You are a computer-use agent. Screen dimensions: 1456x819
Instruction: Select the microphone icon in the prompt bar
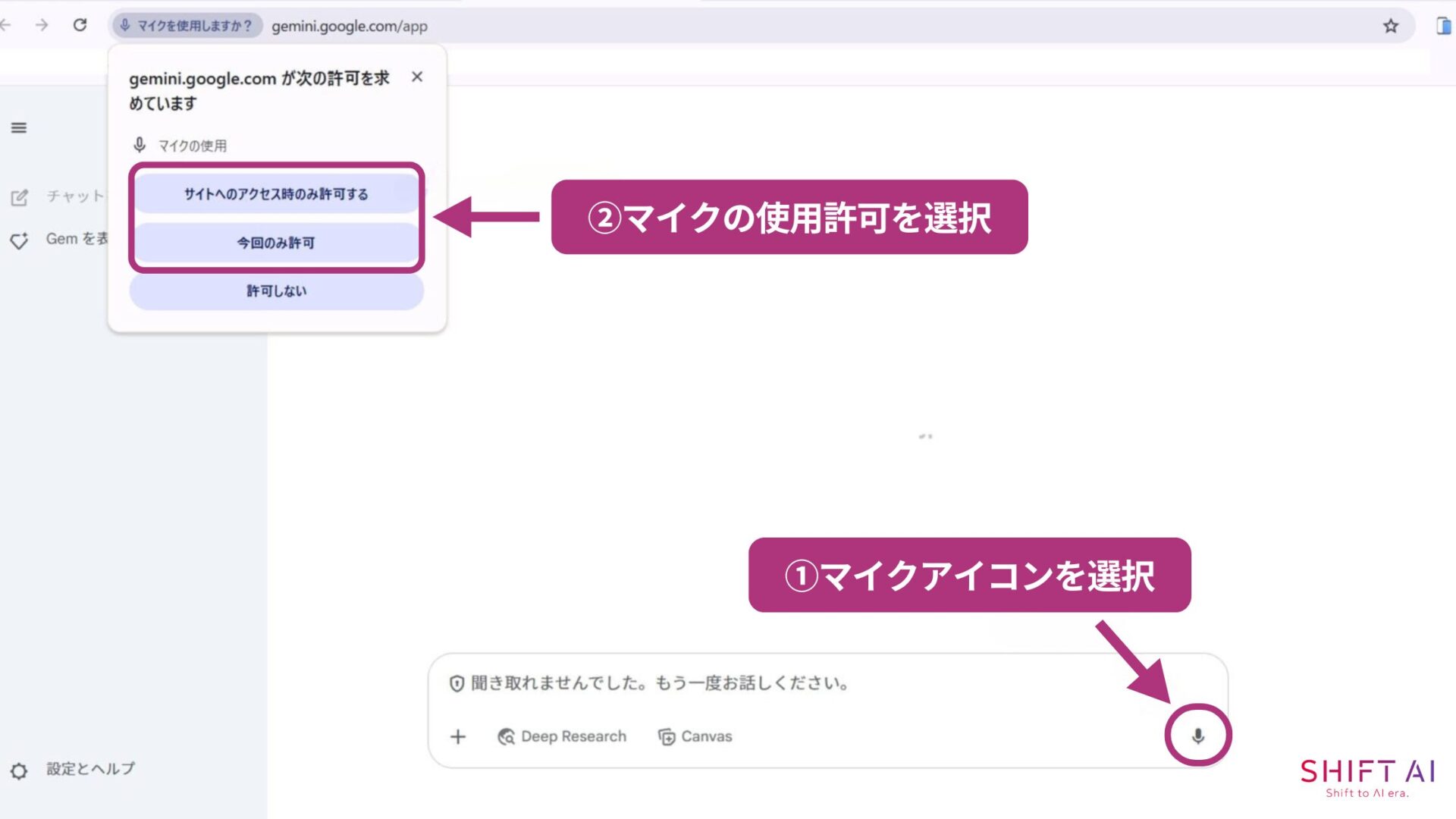pos(1199,734)
